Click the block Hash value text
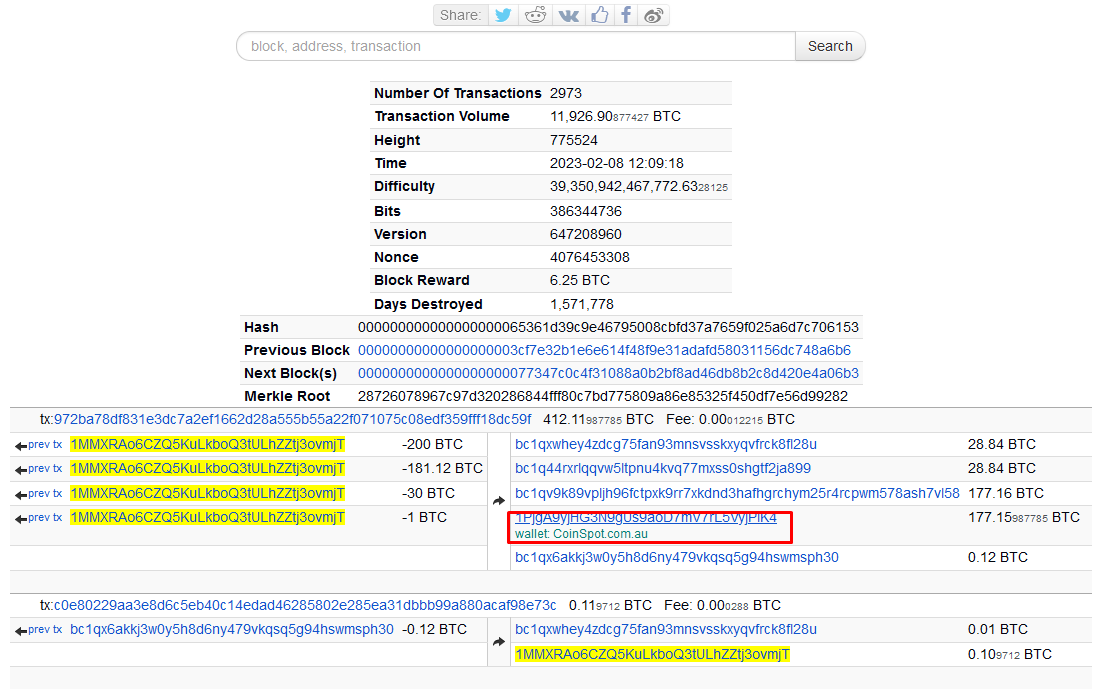 tap(608, 328)
